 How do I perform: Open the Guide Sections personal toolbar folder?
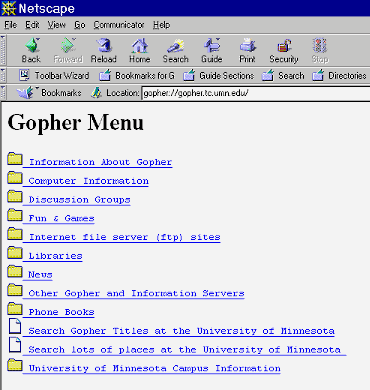pos(219,76)
